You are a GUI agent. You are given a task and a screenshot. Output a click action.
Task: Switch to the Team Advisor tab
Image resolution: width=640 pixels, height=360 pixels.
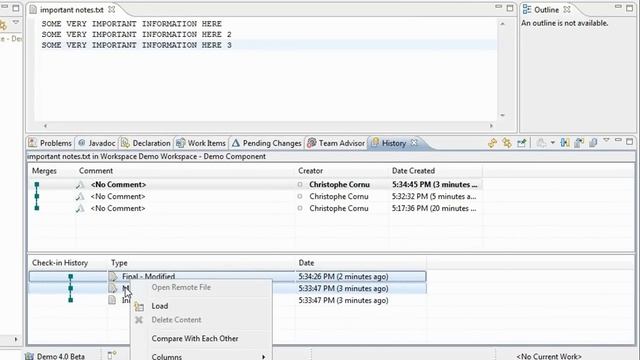point(336,143)
